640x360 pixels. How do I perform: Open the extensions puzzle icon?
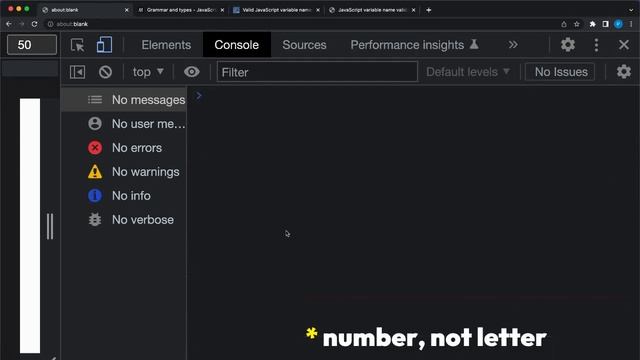tap(592, 24)
